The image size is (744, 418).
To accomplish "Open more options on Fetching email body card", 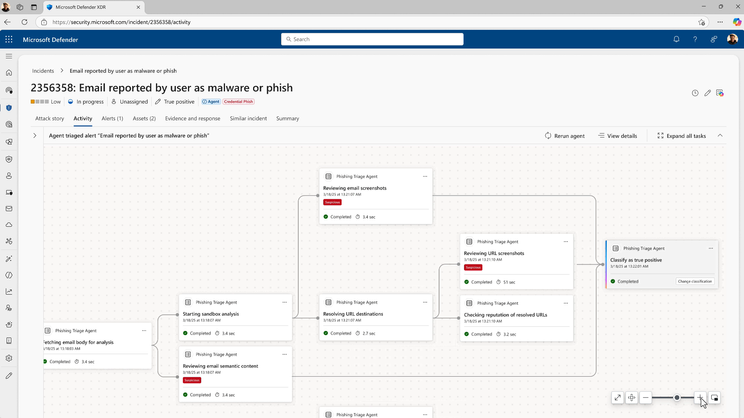I will click(144, 331).
